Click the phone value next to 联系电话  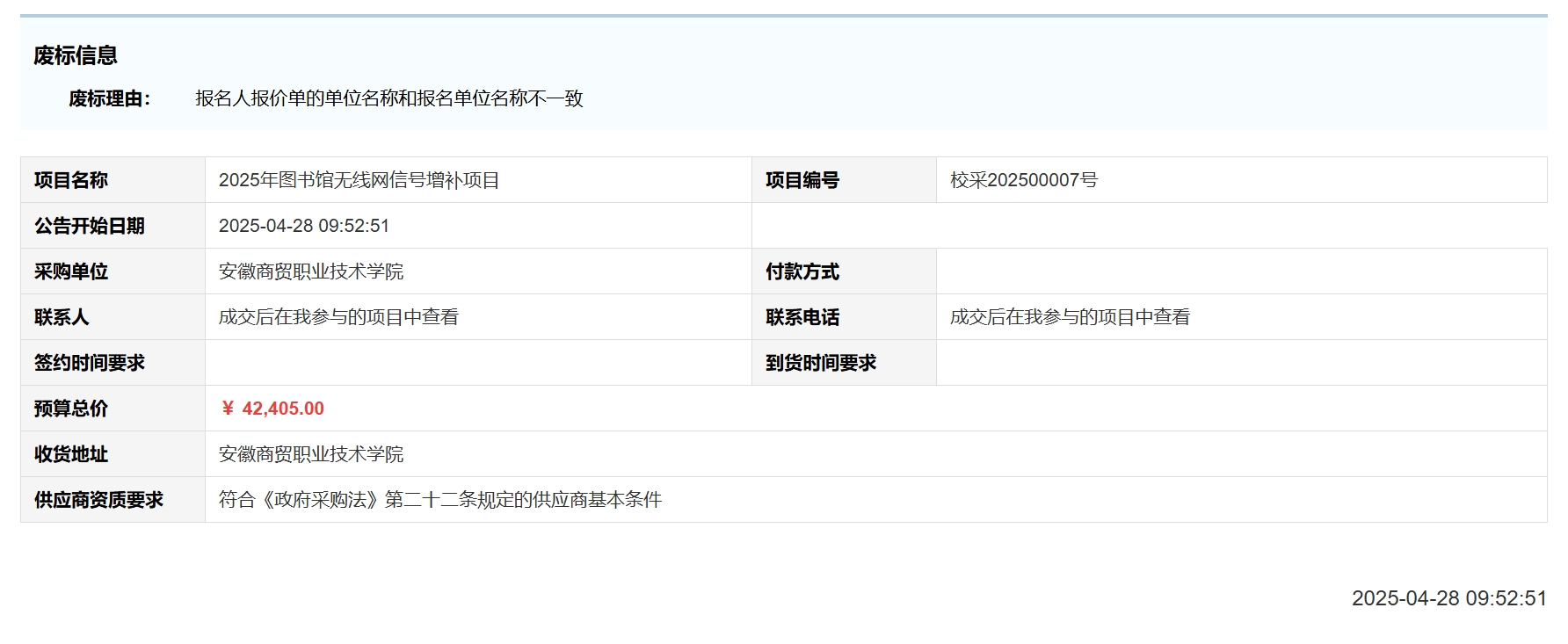point(1070,317)
